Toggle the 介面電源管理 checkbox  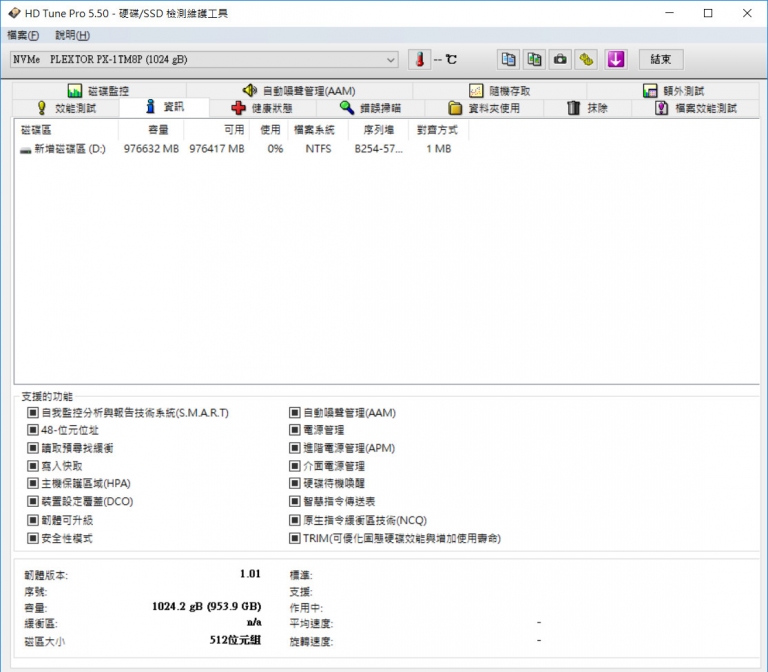[x=294, y=466]
